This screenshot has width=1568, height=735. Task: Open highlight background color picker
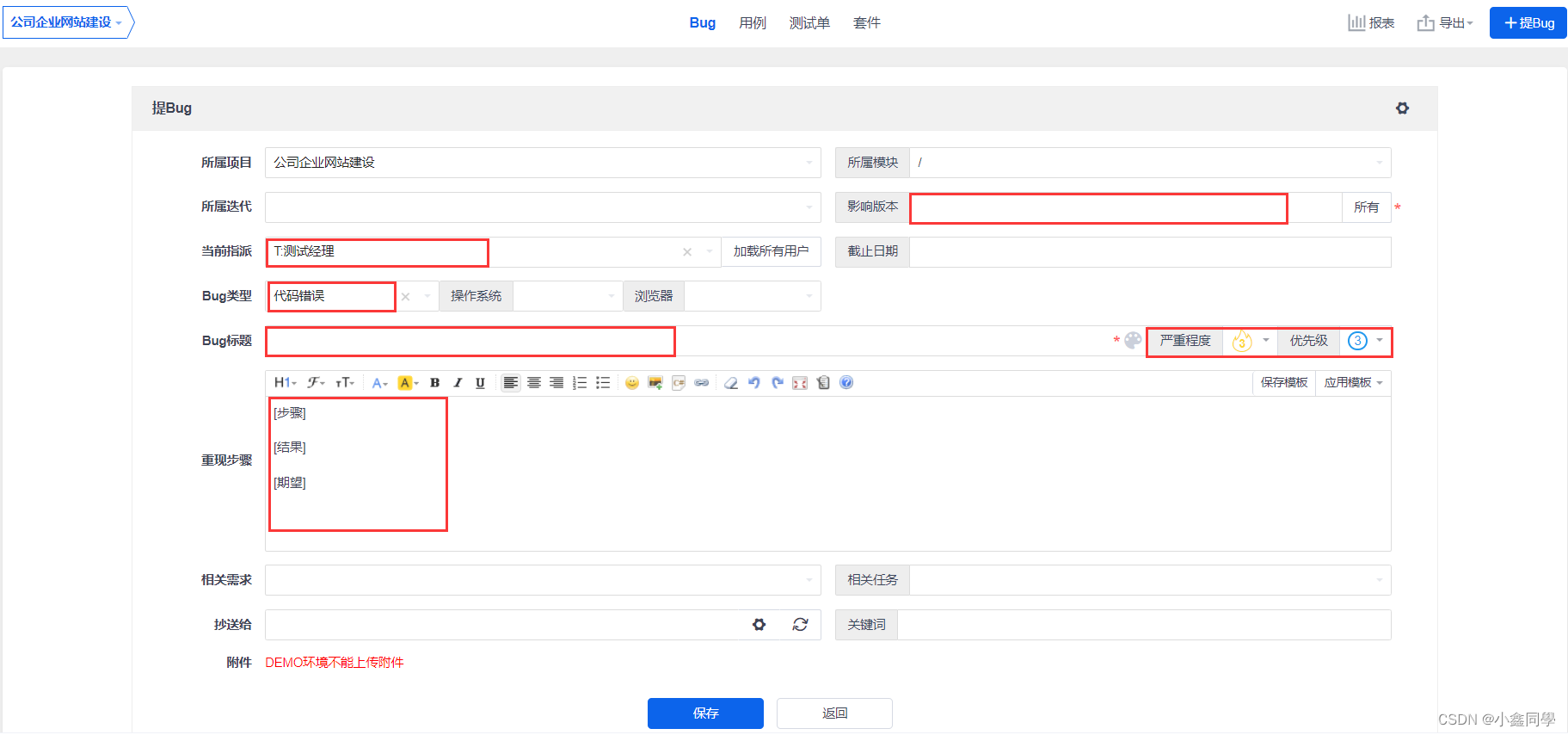(x=408, y=383)
